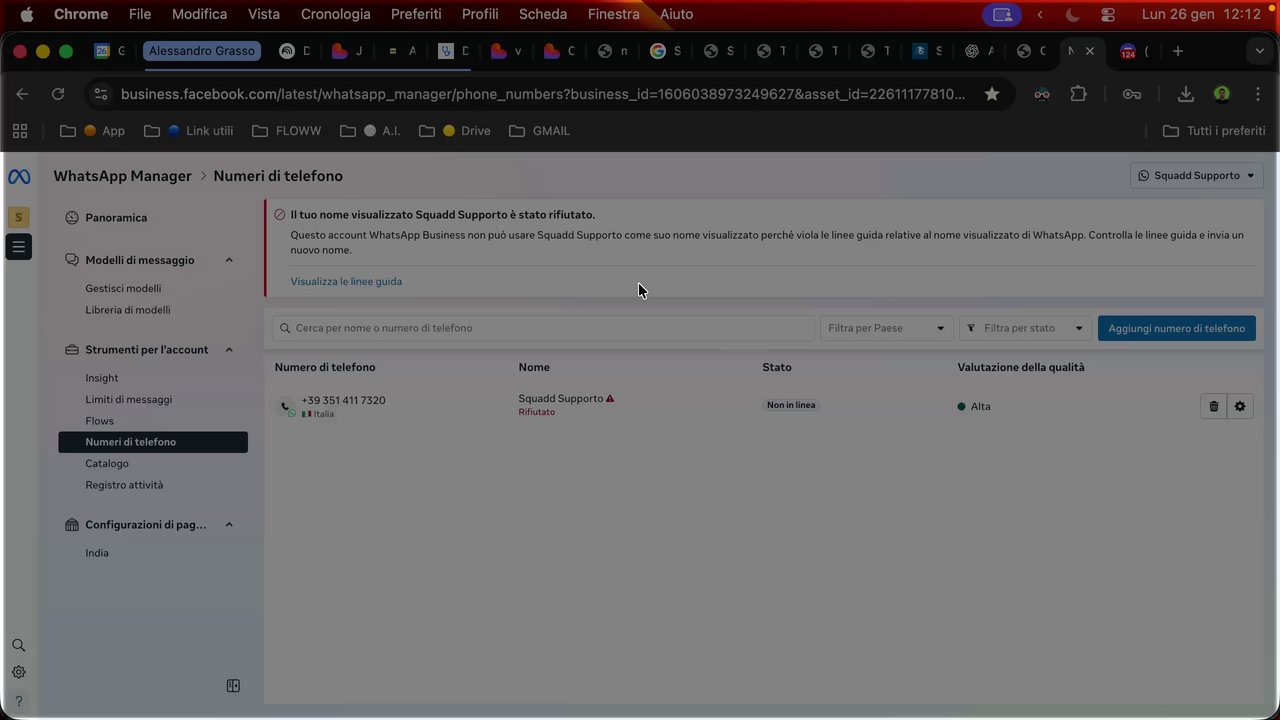Open Flows in sidebar
This screenshot has width=1280, height=720.
[x=100, y=421]
